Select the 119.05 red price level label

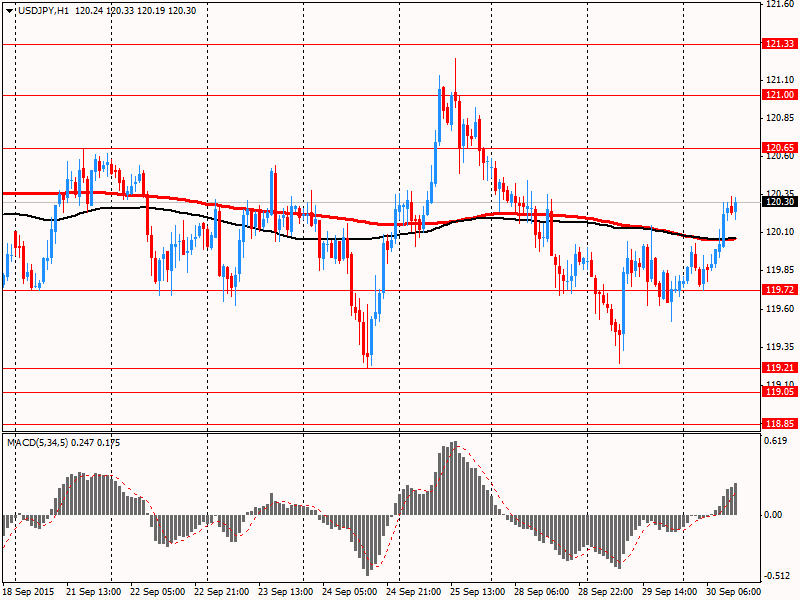[779, 392]
